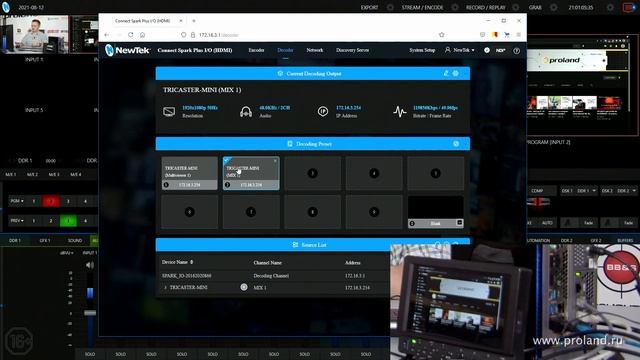Open the Decoder tab
640x360 pixels.
(285, 50)
